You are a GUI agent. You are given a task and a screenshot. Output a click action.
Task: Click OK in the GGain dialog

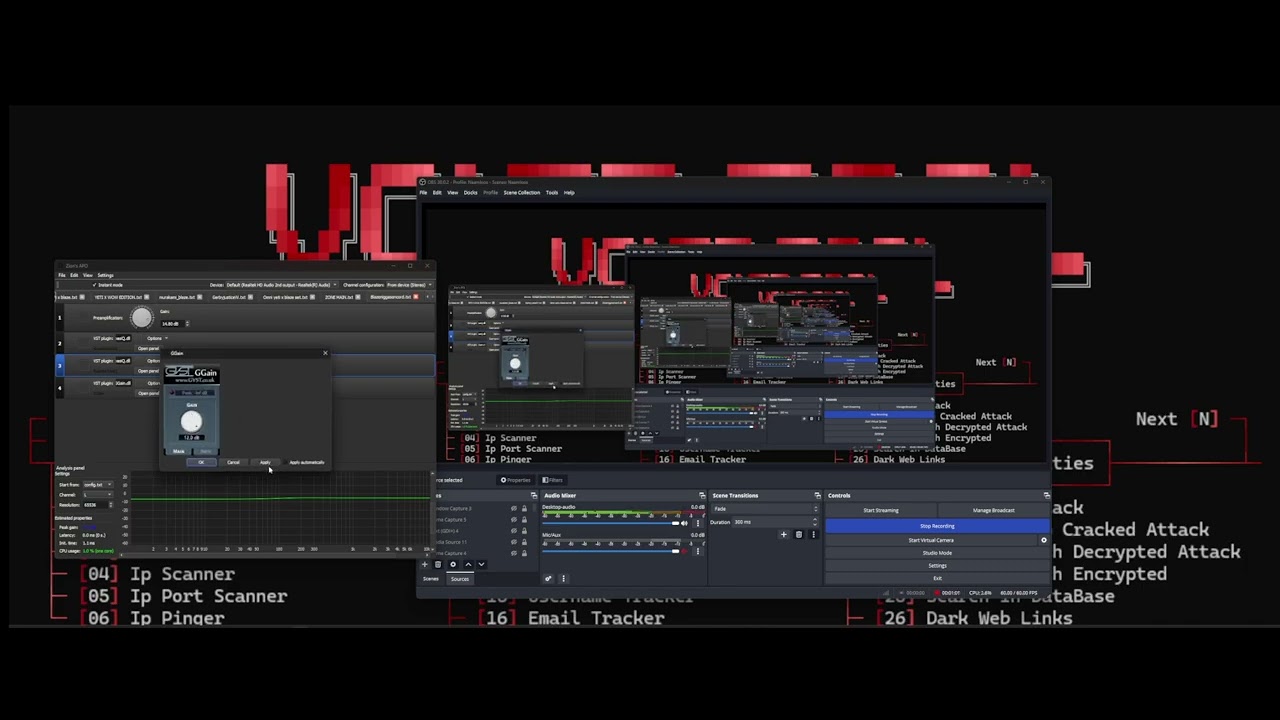point(201,462)
